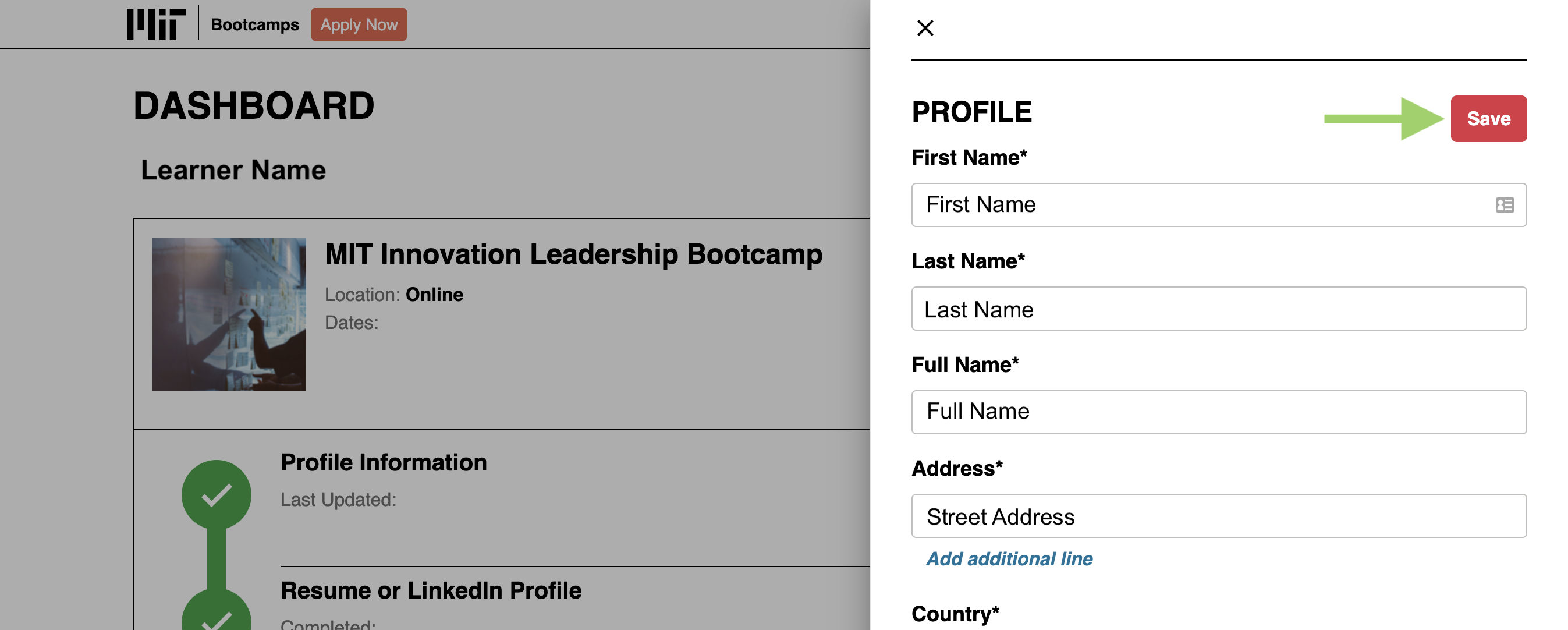1568x630 pixels.
Task: Click the contact card autofill icon
Action: 1504,205
